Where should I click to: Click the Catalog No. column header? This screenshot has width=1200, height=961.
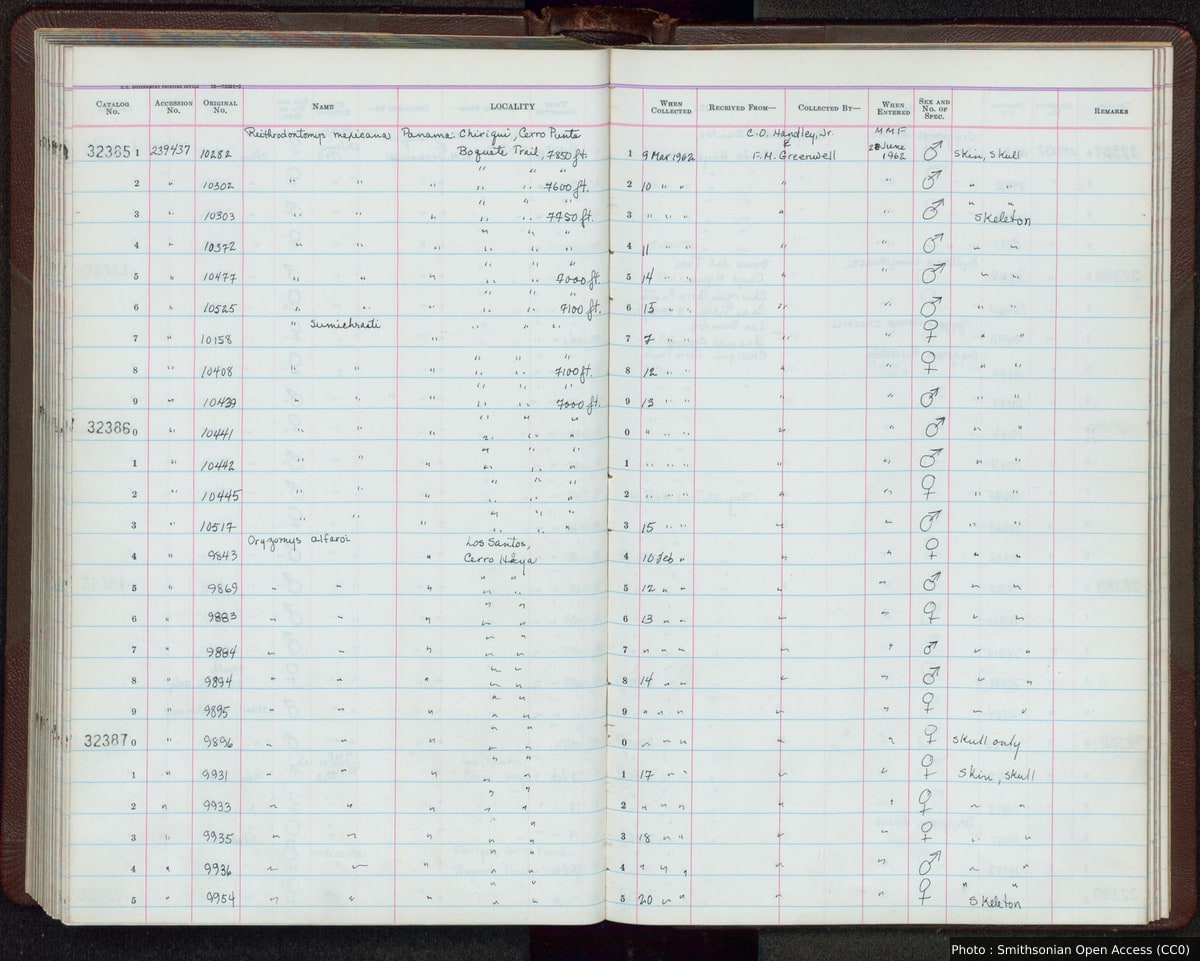click(108, 107)
